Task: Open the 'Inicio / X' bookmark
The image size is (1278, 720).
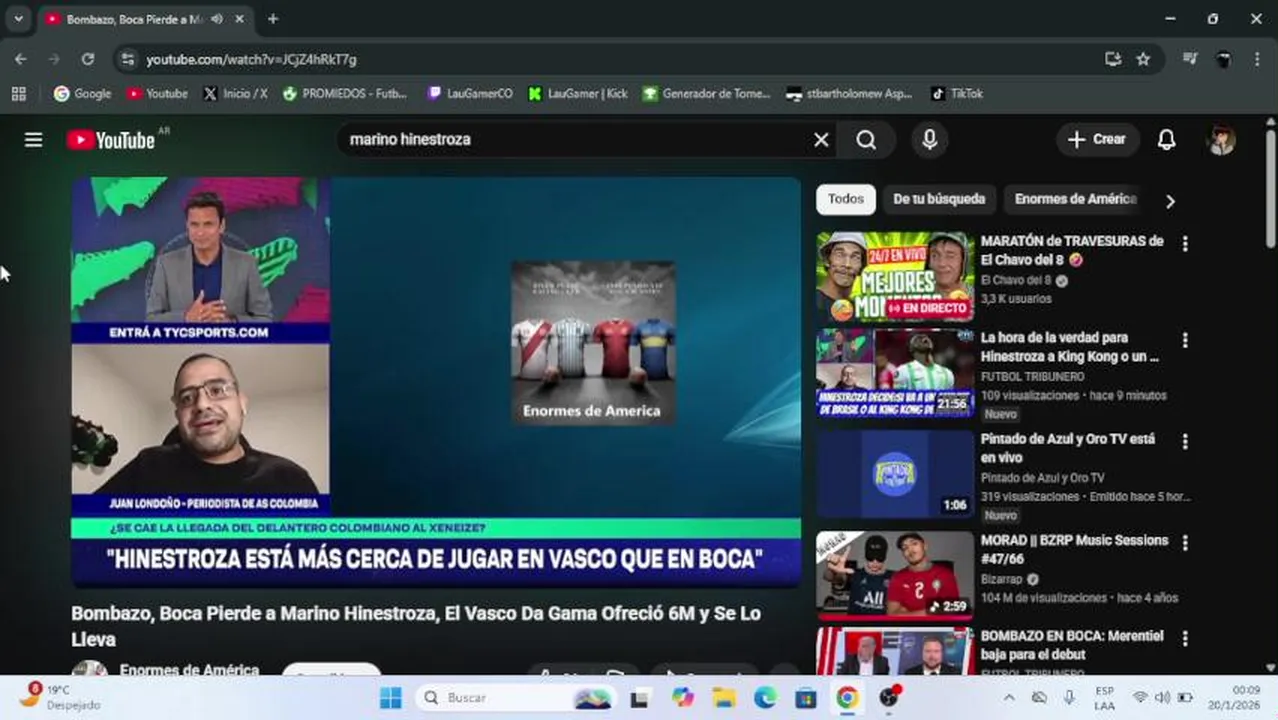Action: [x=235, y=94]
